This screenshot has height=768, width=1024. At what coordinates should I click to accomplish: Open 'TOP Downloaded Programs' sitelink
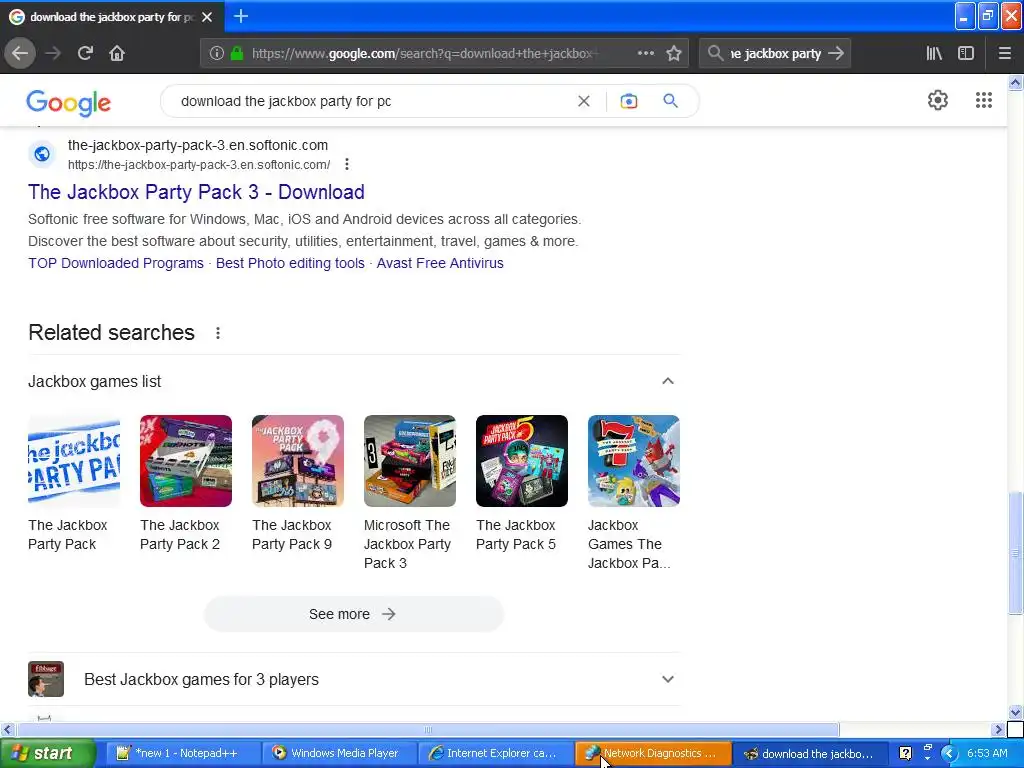pyautogui.click(x=116, y=263)
